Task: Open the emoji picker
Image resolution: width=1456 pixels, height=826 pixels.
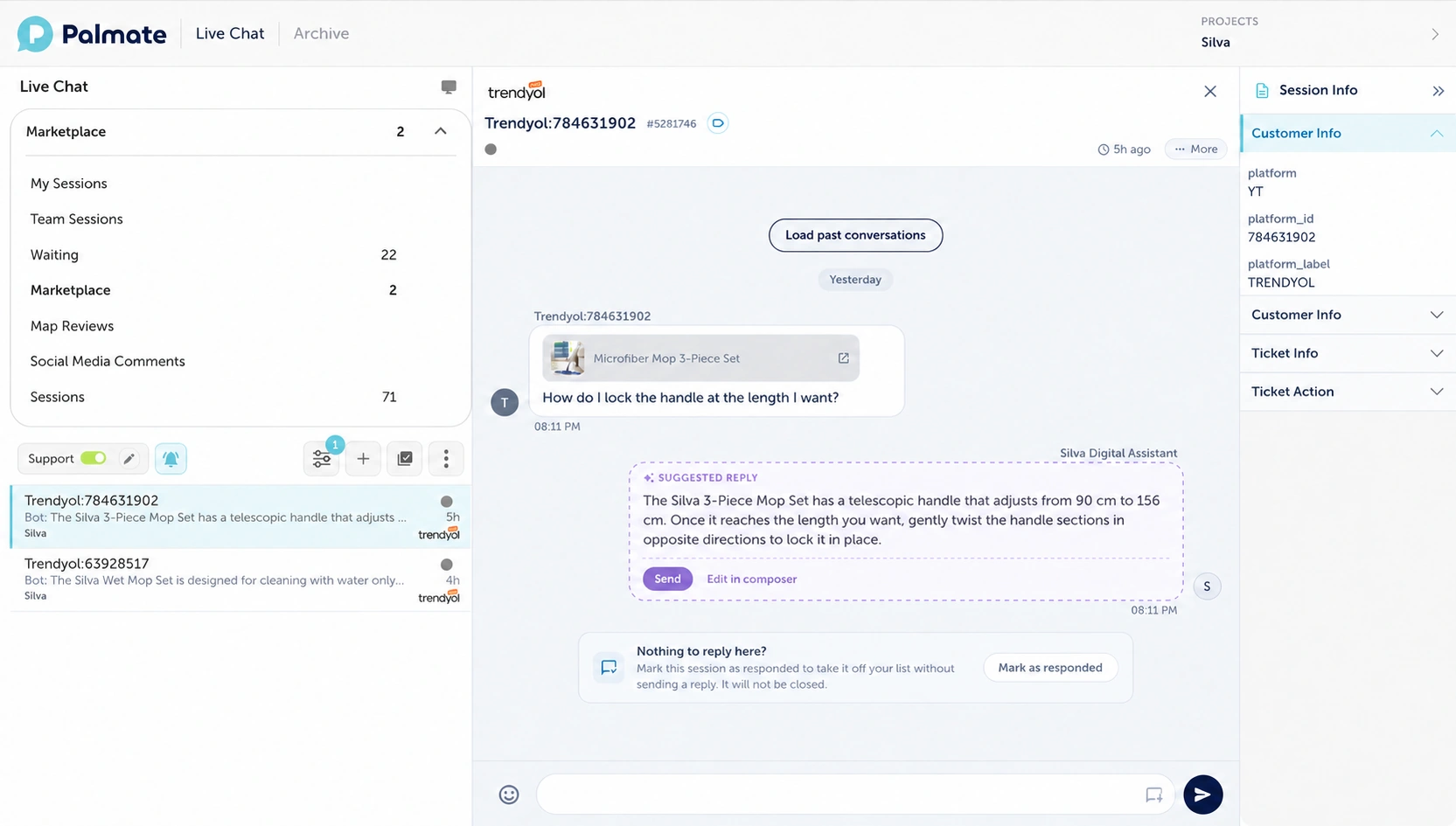Action: click(509, 795)
